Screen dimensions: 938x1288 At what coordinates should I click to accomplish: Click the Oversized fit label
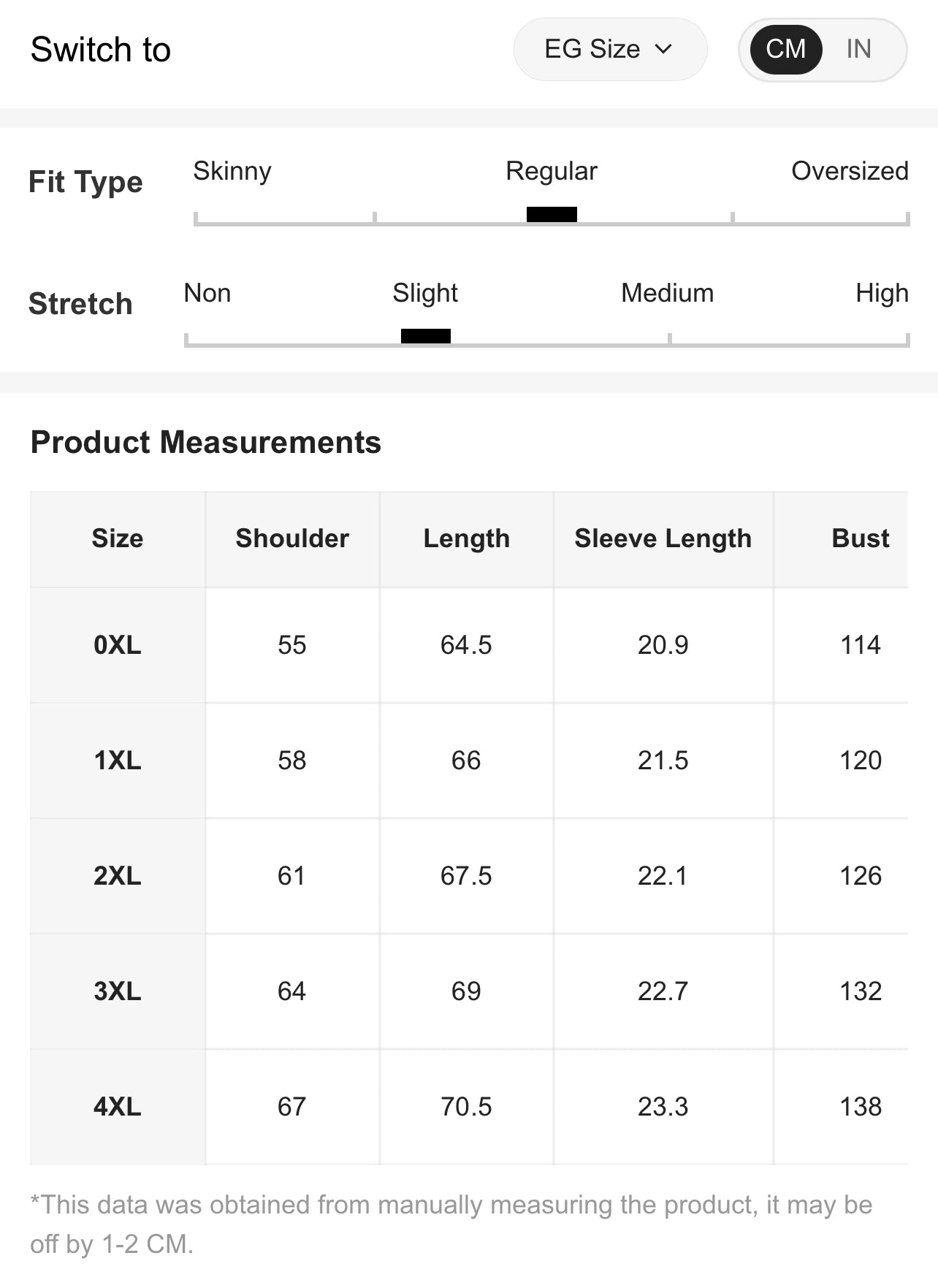[x=850, y=171]
